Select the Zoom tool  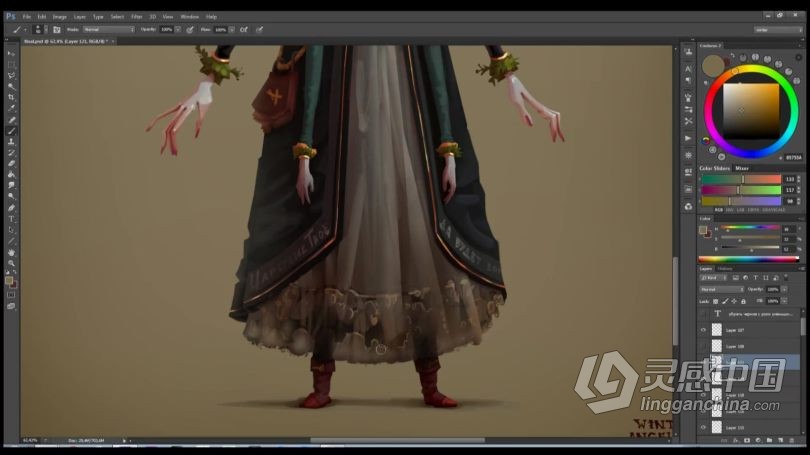pos(11,263)
